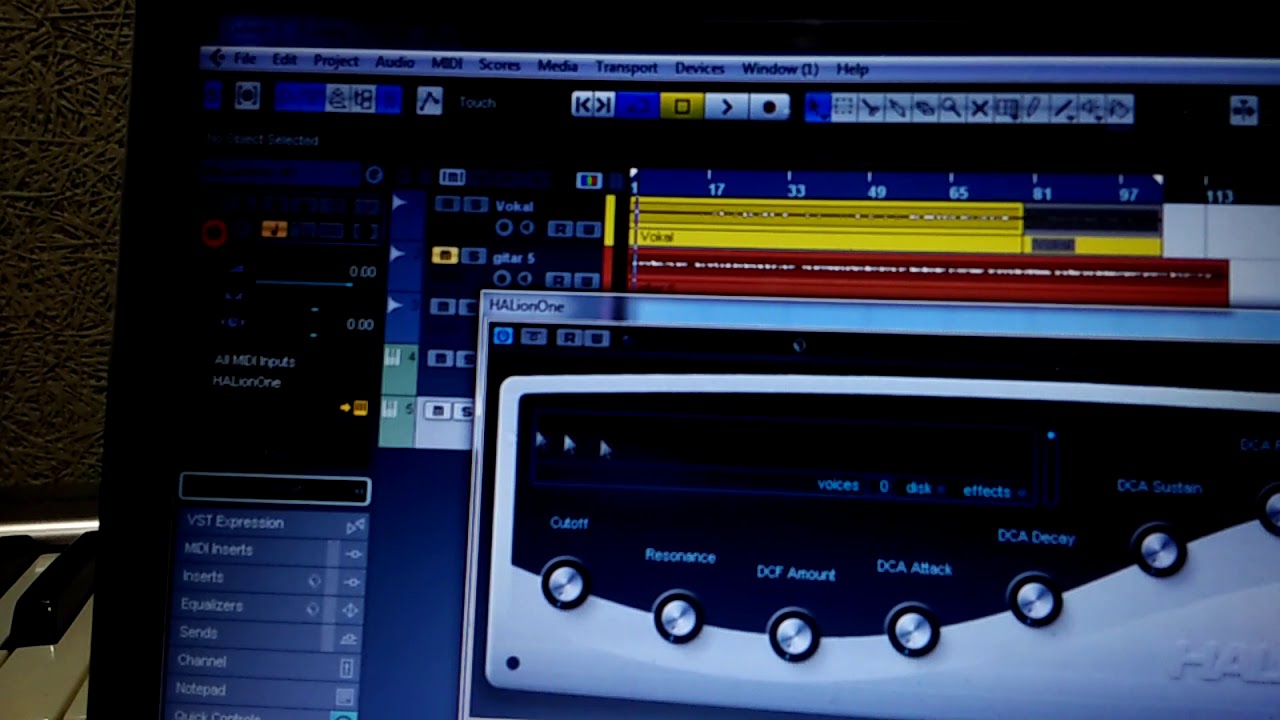1280x720 pixels.
Task: Toggle the orange musical timebase note icon
Action: pos(274,230)
